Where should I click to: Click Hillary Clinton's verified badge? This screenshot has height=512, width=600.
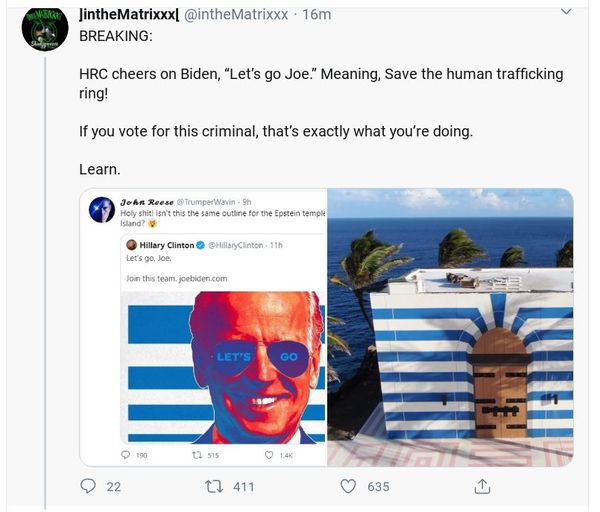(x=200, y=246)
